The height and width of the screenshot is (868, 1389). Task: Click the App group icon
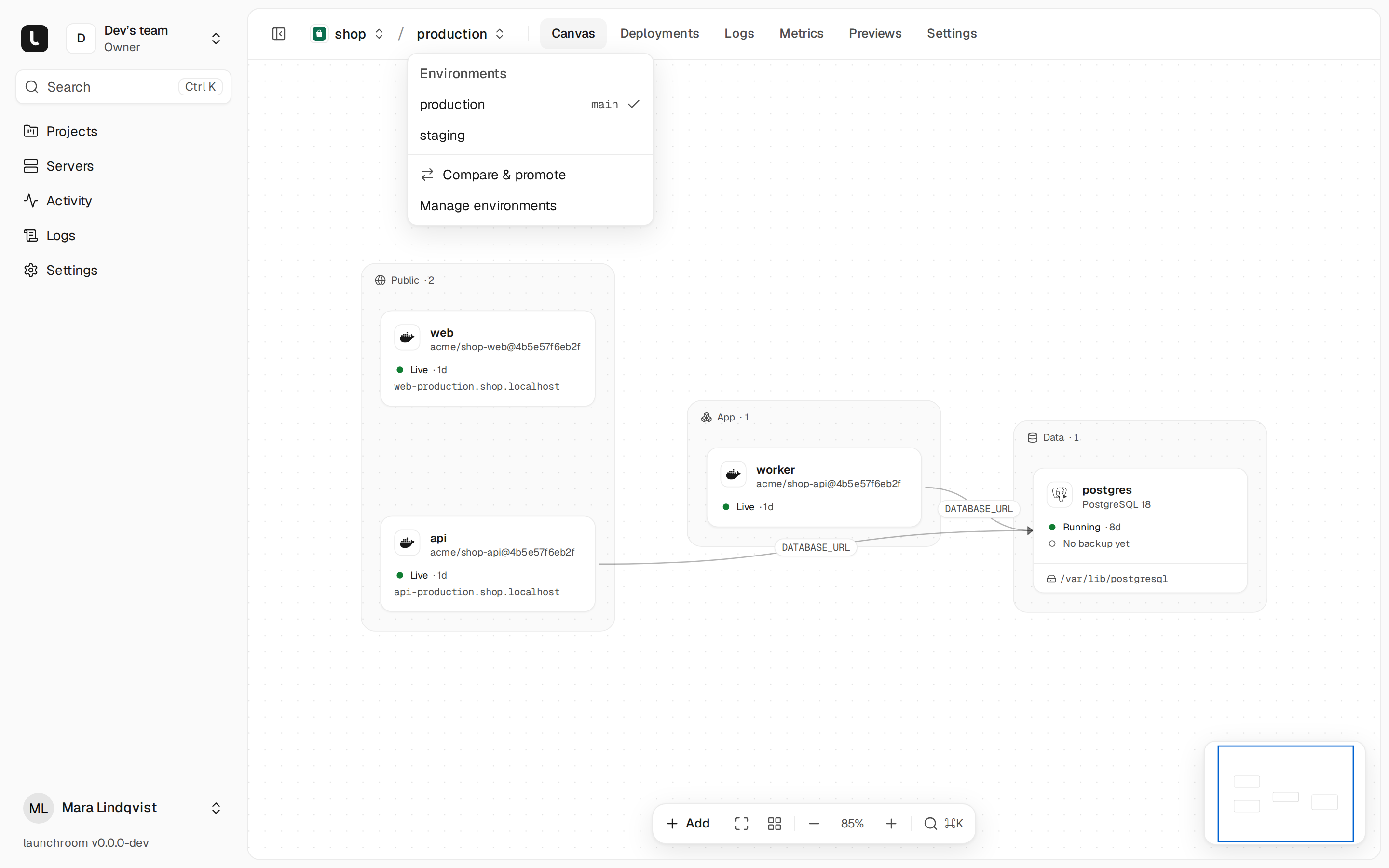pyautogui.click(x=706, y=417)
